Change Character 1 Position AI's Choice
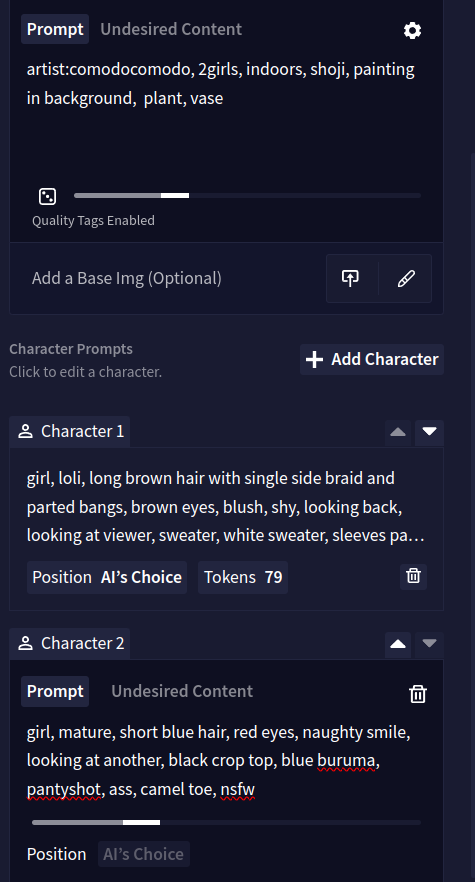 click(107, 577)
